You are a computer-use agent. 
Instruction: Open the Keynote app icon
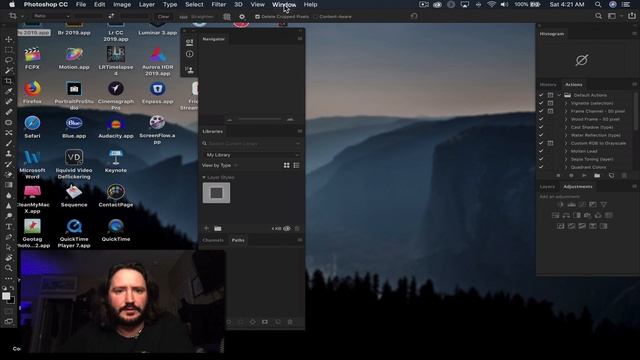(x=116, y=157)
